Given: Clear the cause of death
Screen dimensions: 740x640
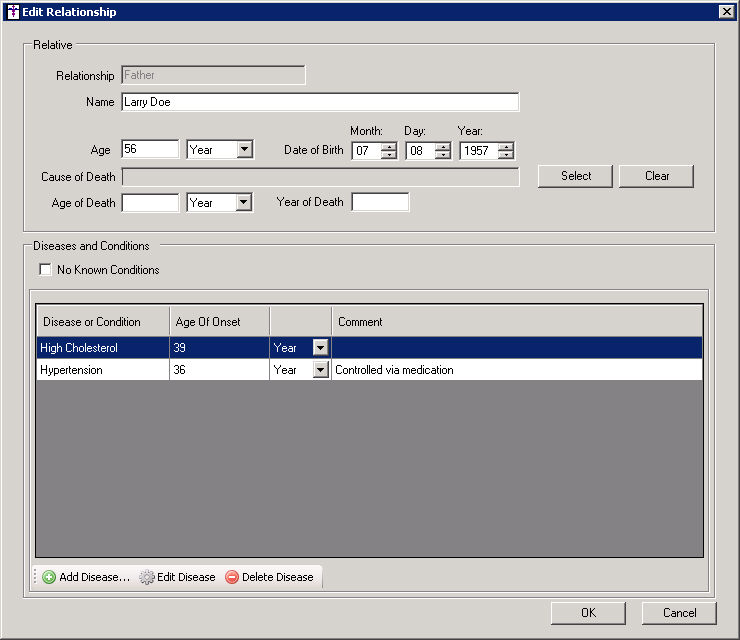Looking at the screenshot, I should pos(656,176).
